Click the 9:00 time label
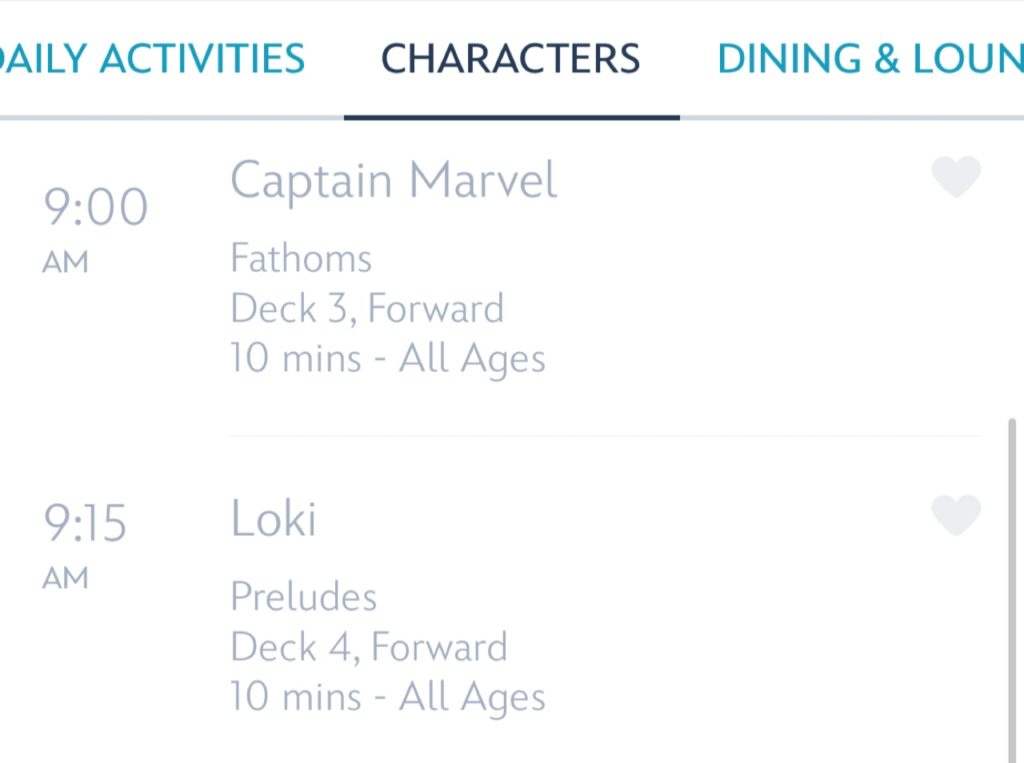Image resolution: width=1024 pixels, height=763 pixels. point(95,209)
